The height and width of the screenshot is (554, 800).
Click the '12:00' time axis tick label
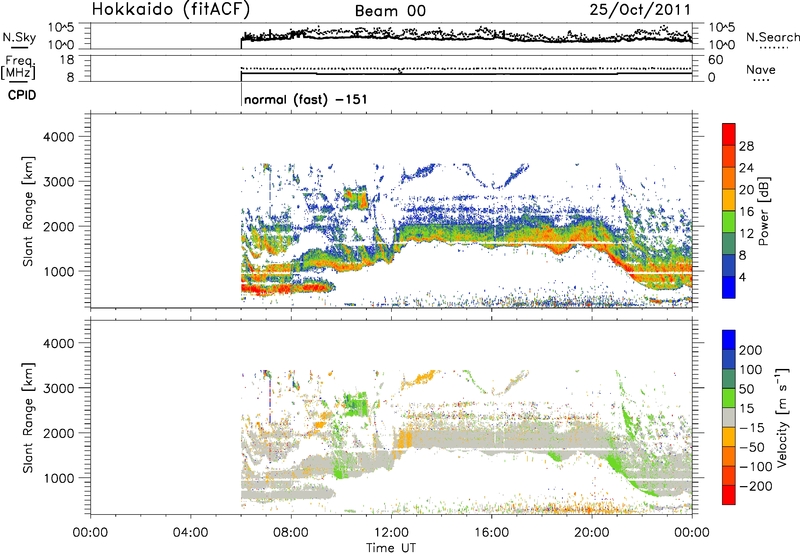click(x=391, y=533)
